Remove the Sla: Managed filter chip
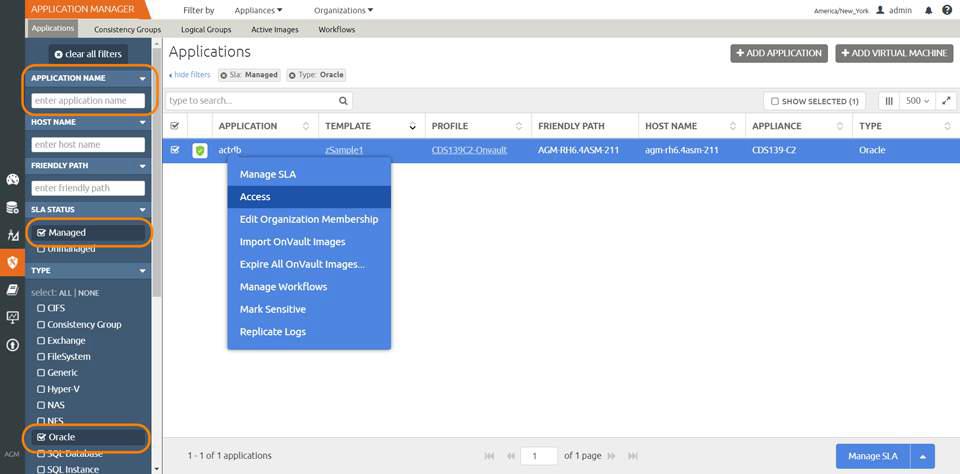This screenshot has width=960, height=474. (223, 75)
